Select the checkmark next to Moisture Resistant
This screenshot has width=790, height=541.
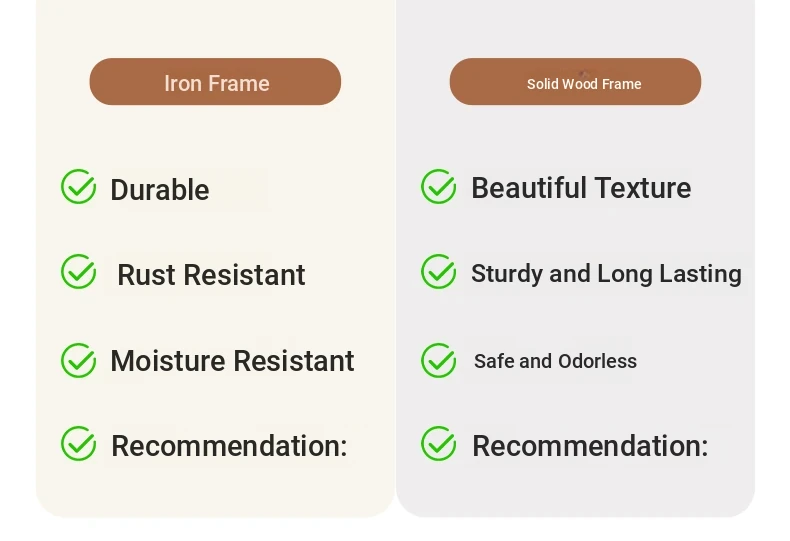tap(79, 360)
